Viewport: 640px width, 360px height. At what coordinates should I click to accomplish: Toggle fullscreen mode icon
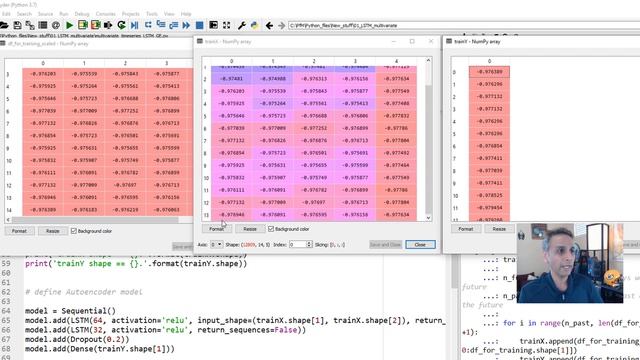[x=226, y=25]
